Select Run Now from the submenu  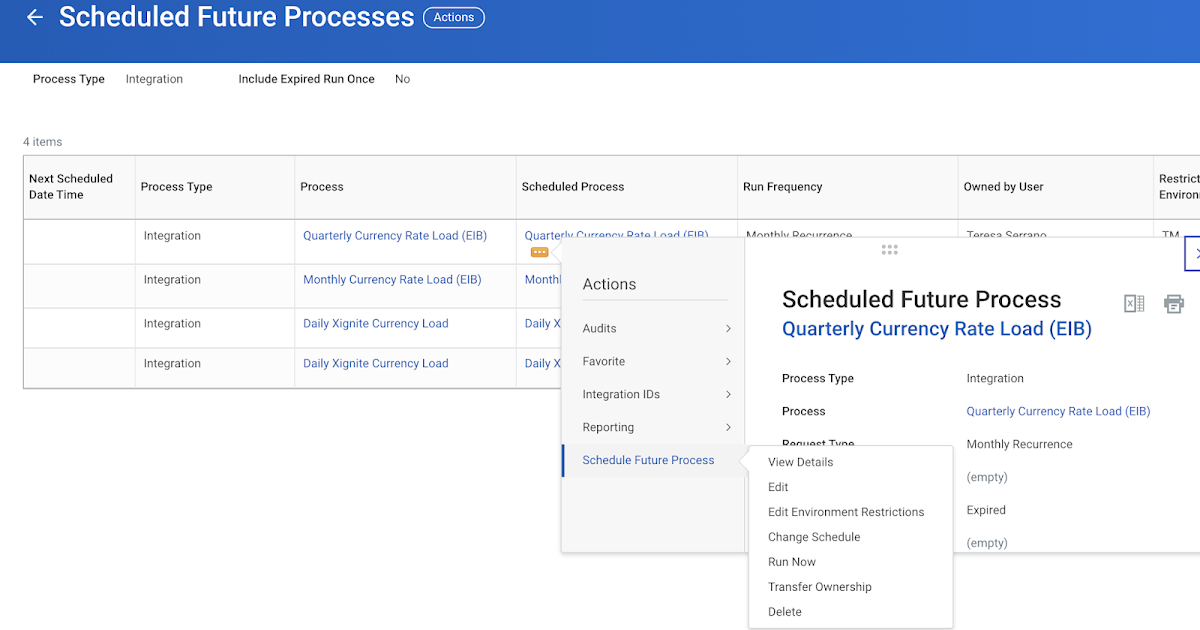pyautogui.click(x=791, y=561)
